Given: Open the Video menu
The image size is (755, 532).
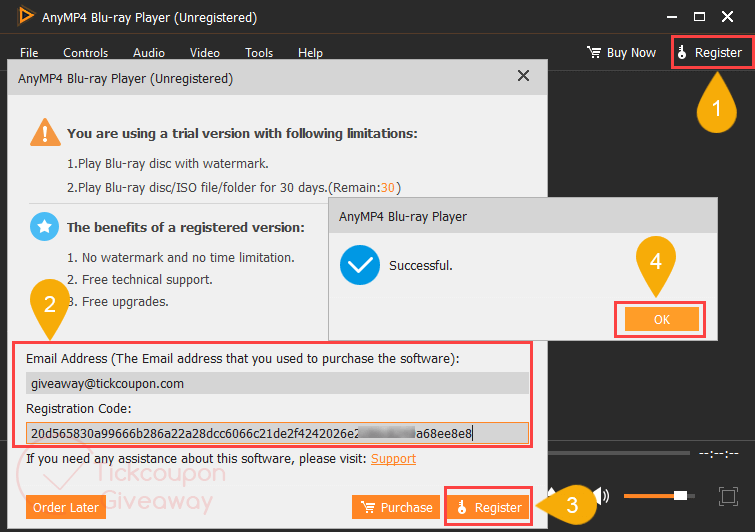Looking at the screenshot, I should 205,53.
